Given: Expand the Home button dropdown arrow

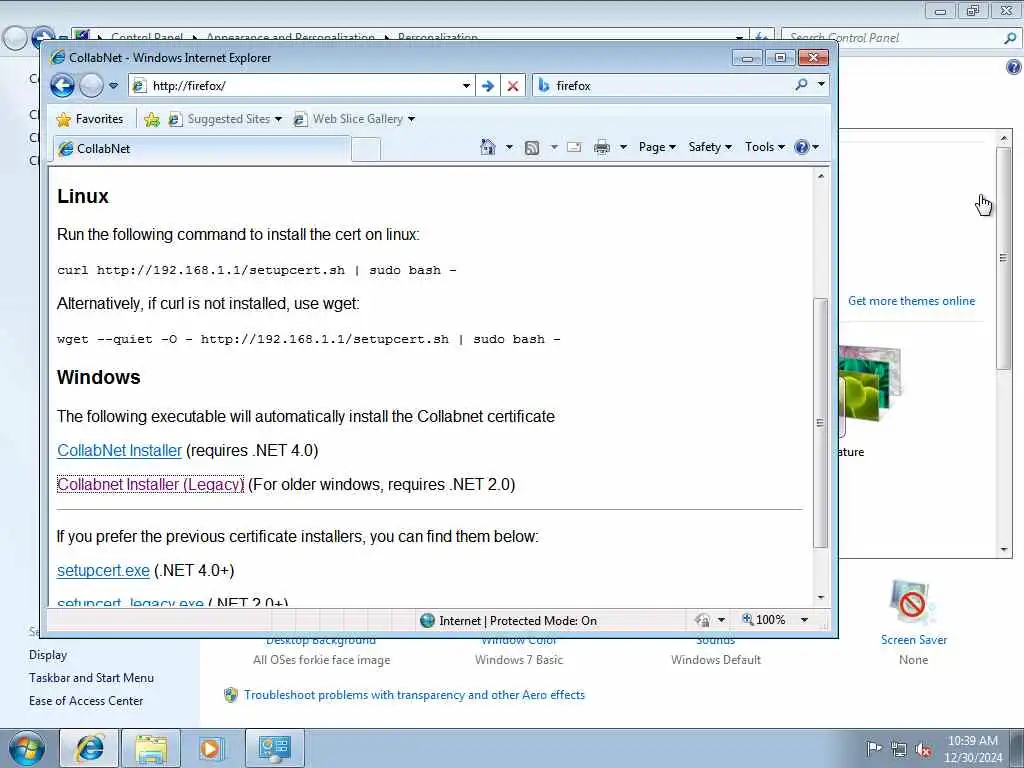Looking at the screenshot, I should coord(509,147).
